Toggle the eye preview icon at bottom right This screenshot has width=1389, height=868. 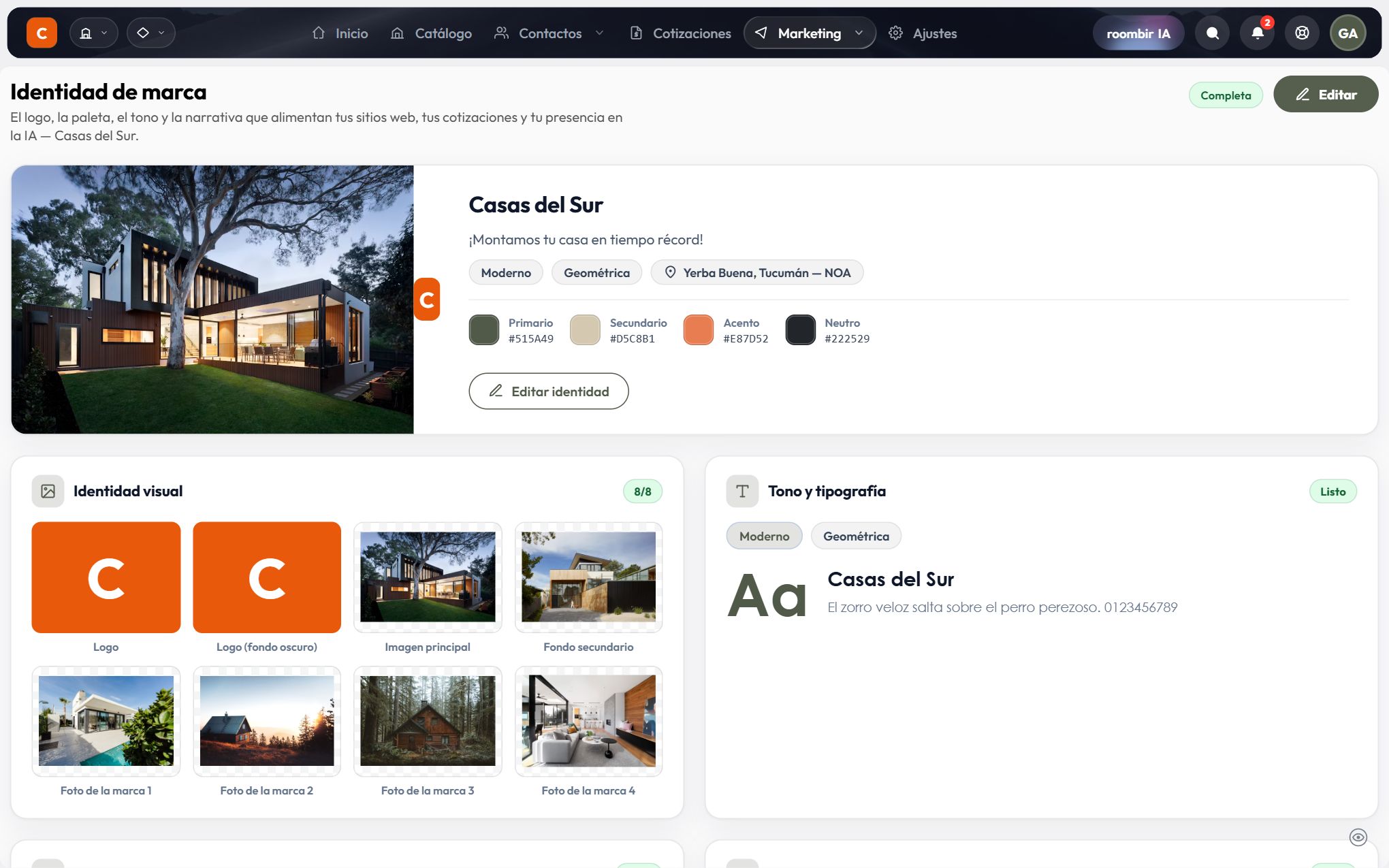(1358, 837)
